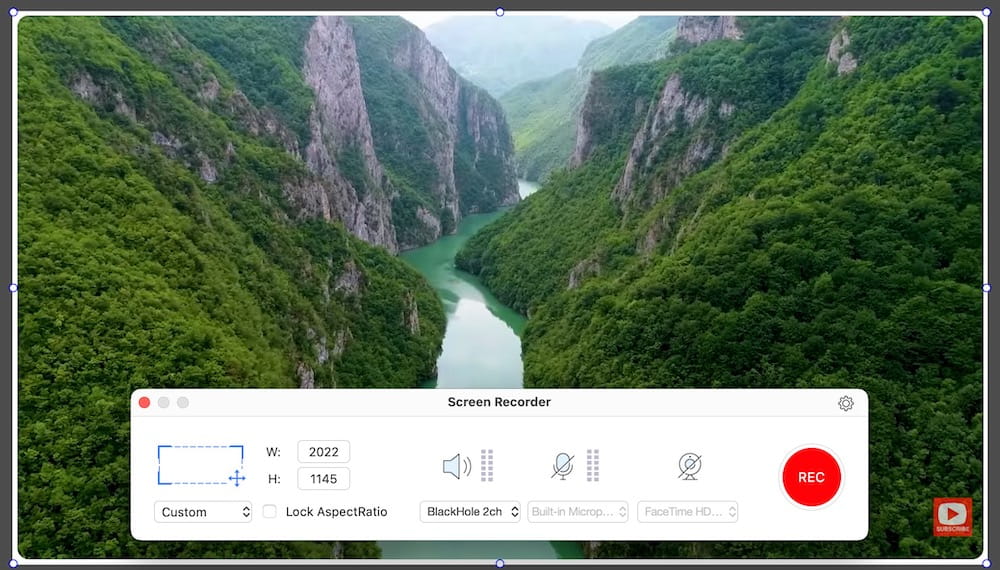Open Screen Recorder settings gear
This screenshot has height=570, width=1000.
(x=846, y=403)
